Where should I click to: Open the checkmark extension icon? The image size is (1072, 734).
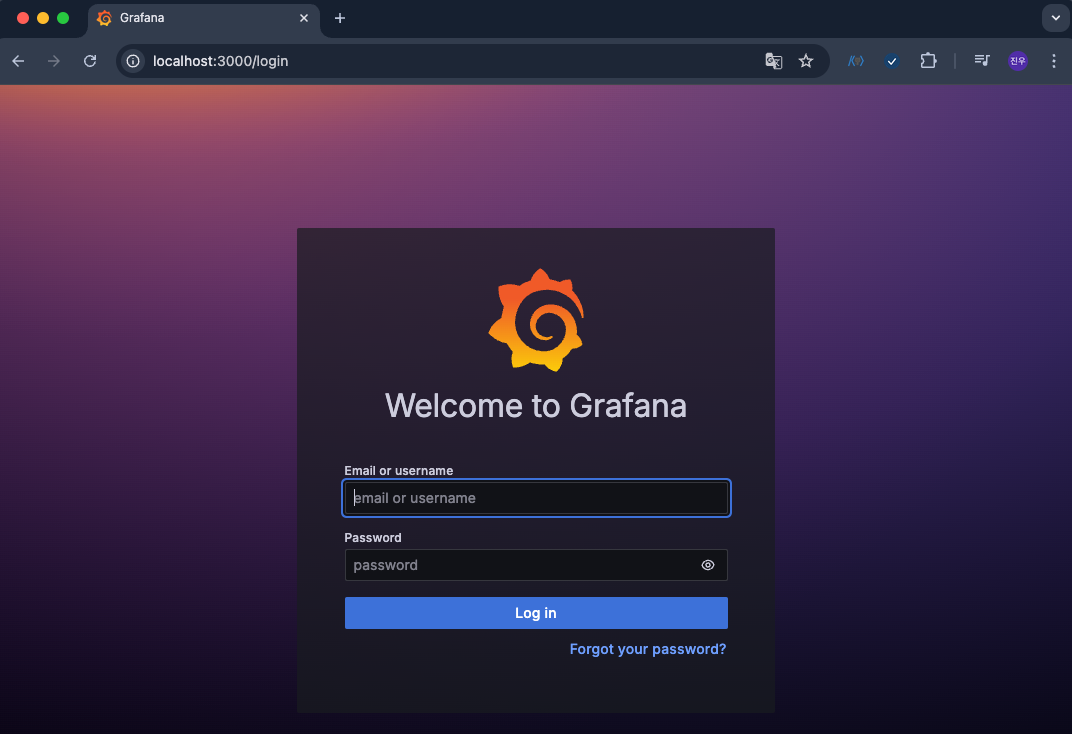click(x=892, y=61)
